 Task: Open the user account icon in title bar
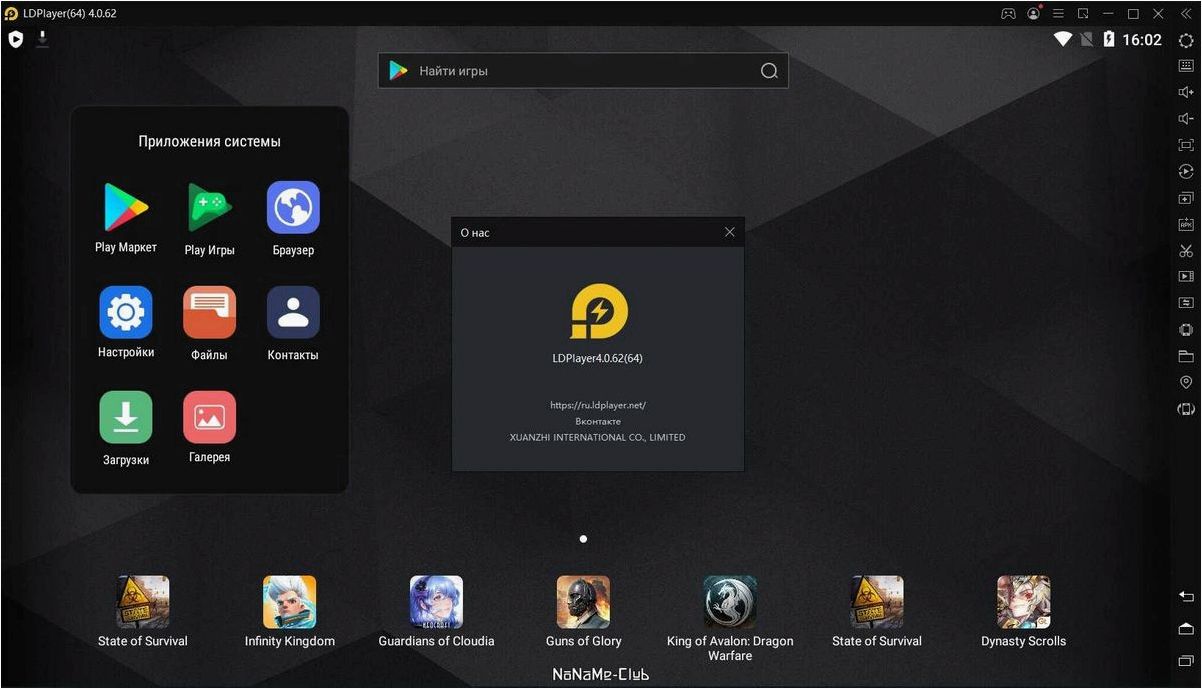[x=1033, y=14]
